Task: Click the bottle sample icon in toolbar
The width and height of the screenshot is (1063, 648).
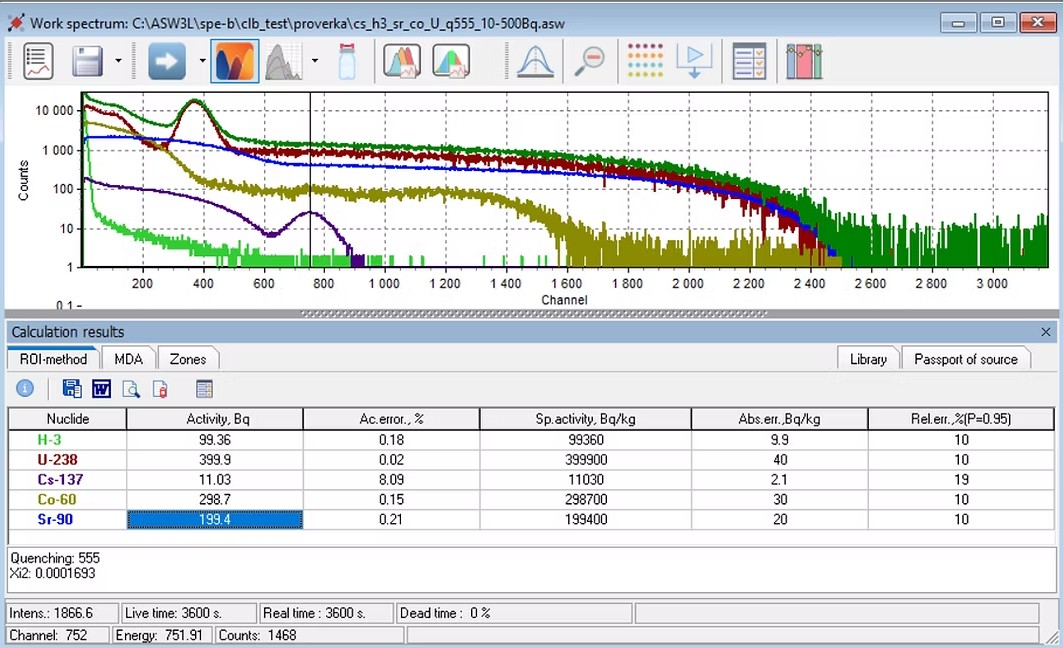Action: 347,62
